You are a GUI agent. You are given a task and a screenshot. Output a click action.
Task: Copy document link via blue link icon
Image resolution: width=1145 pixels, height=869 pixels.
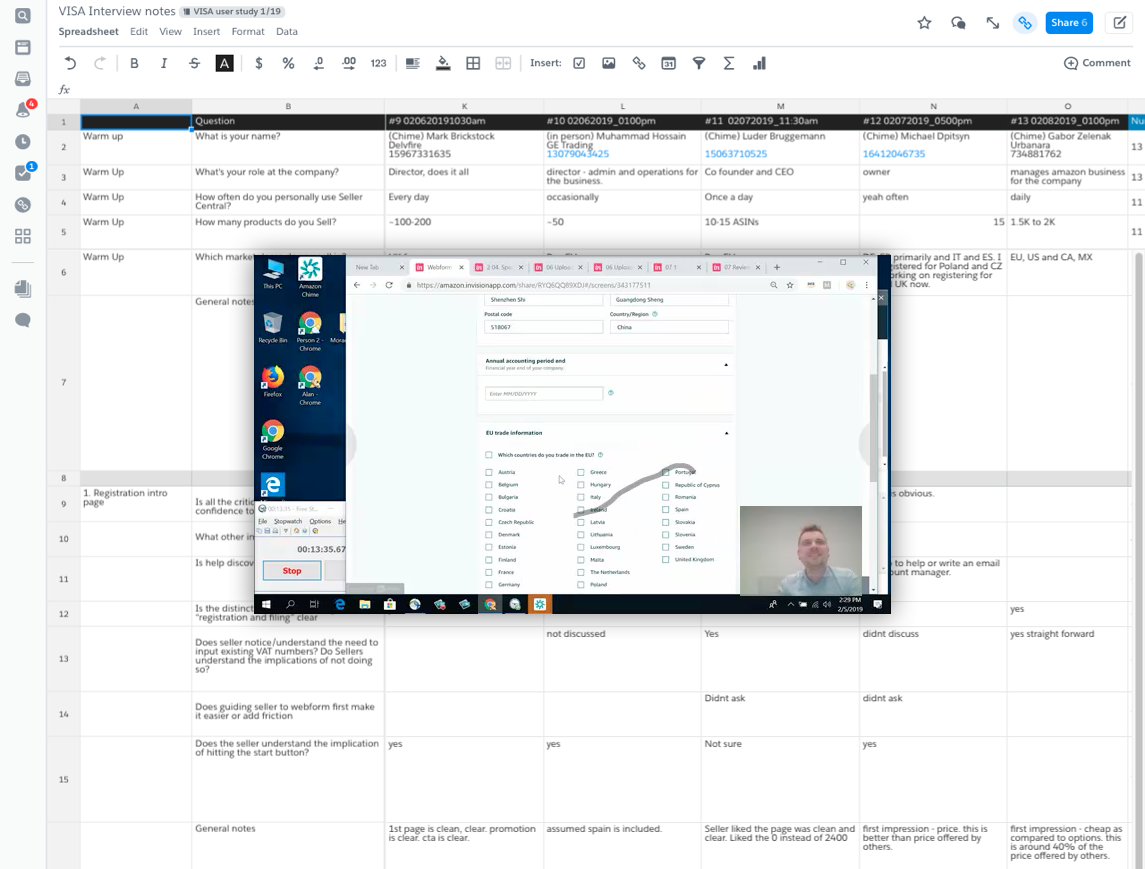1025,23
